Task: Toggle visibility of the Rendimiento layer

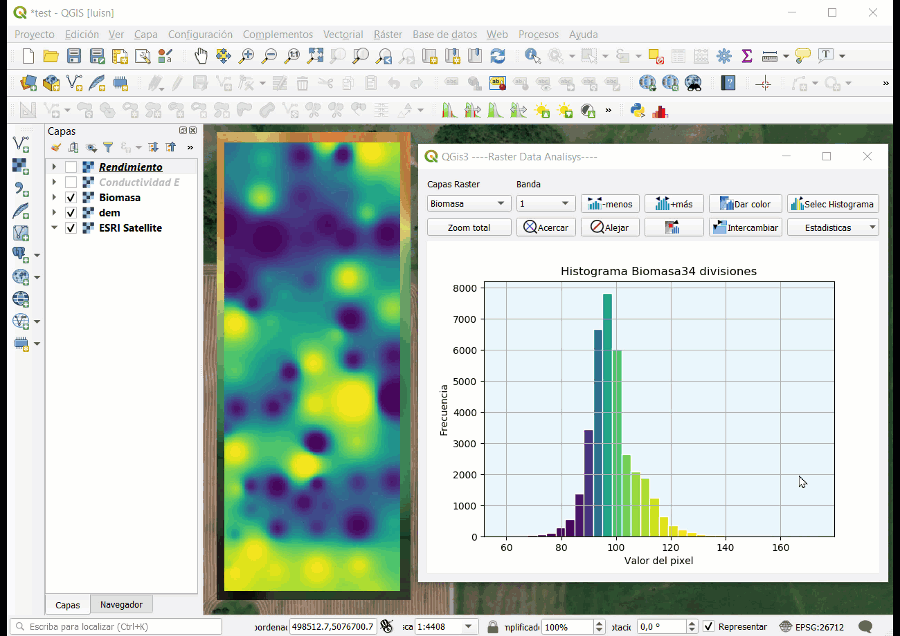Action: (71, 167)
